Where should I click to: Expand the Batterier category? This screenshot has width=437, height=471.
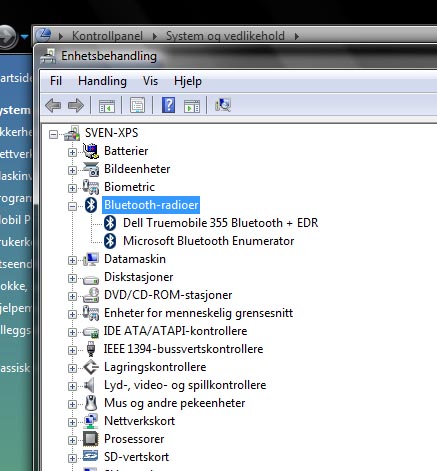72,152
